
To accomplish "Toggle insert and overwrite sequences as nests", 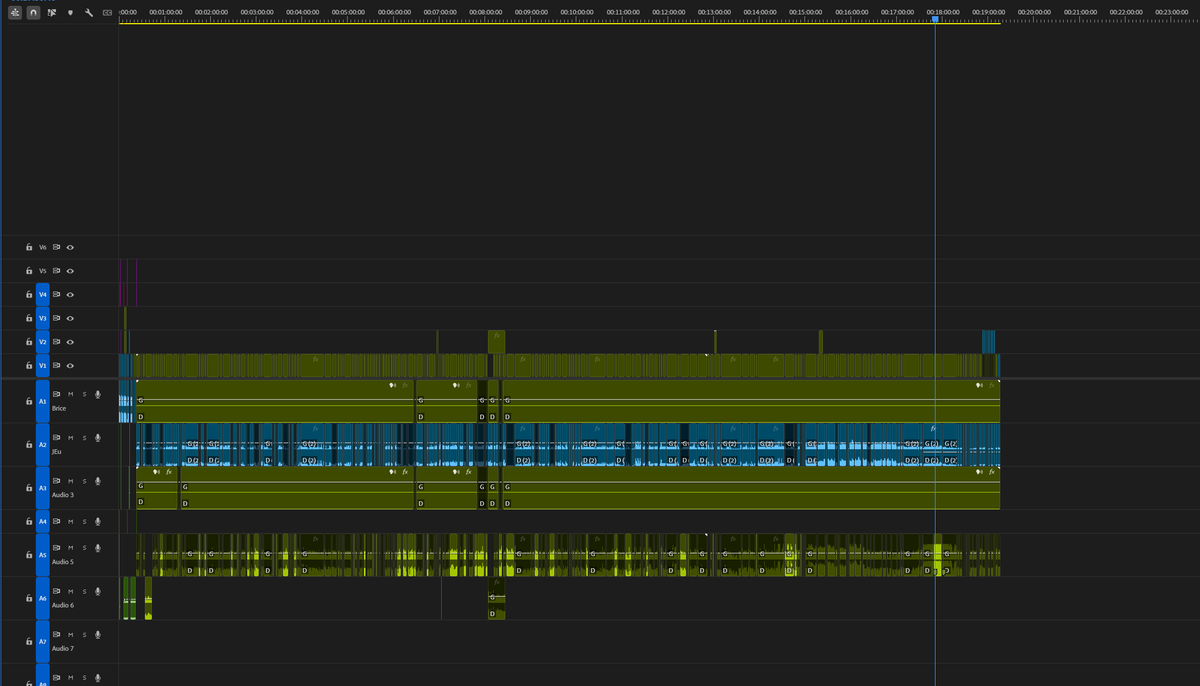I will coord(15,13).
